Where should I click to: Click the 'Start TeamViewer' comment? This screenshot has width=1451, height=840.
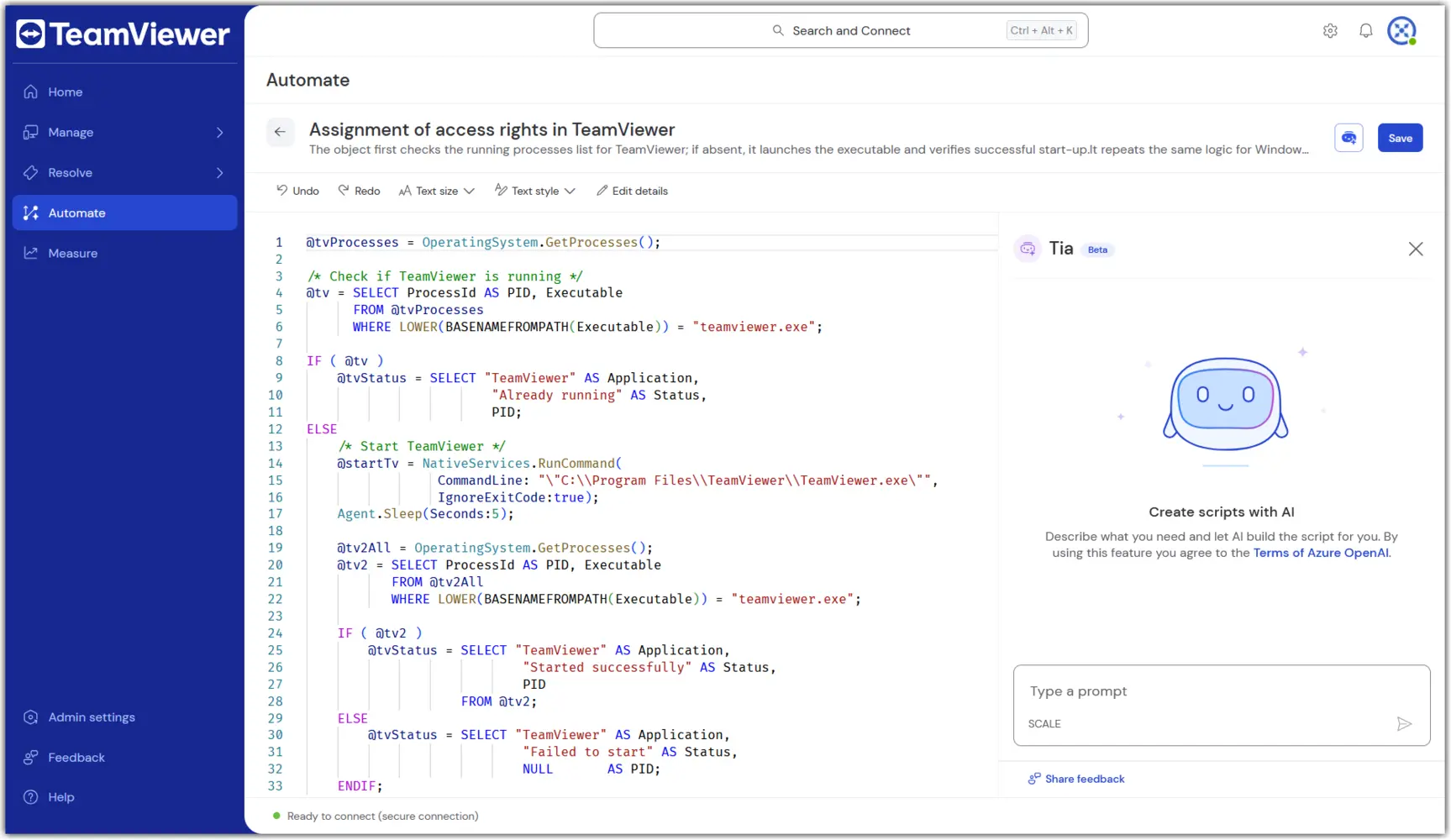point(422,446)
